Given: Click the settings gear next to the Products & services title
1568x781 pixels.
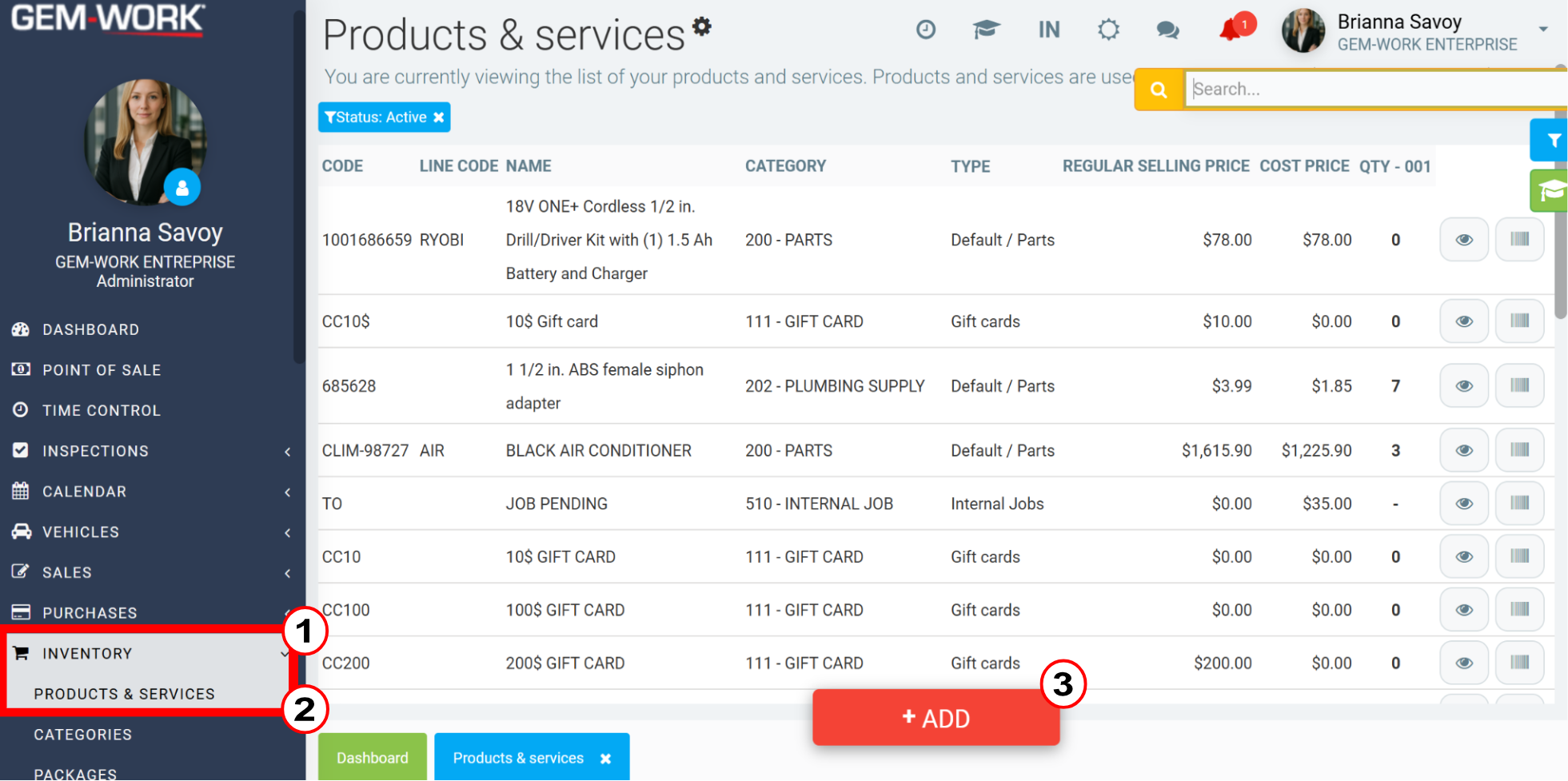Looking at the screenshot, I should point(701,26).
